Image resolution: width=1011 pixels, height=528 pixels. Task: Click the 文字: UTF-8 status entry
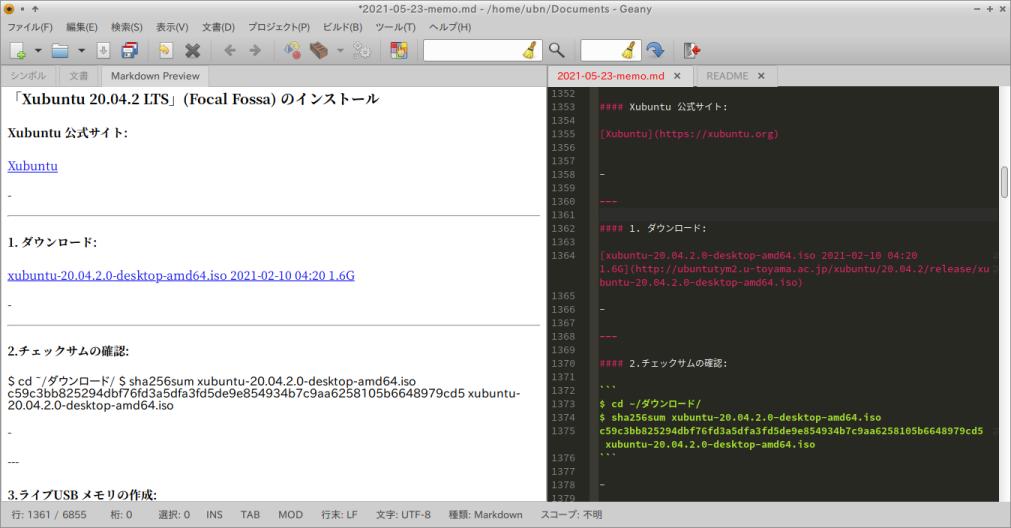(x=403, y=514)
